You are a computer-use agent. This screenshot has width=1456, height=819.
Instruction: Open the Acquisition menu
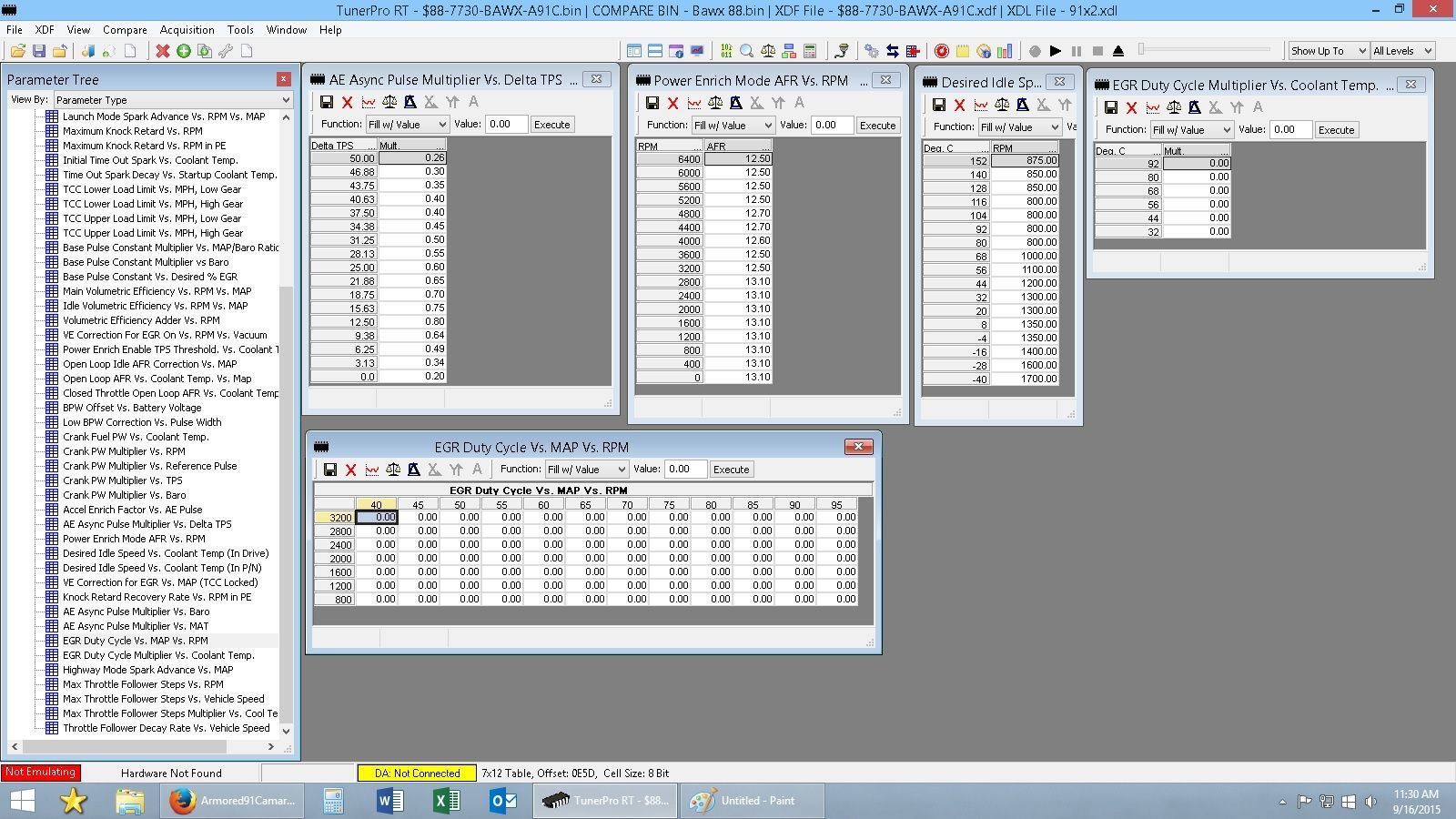pyautogui.click(x=187, y=30)
